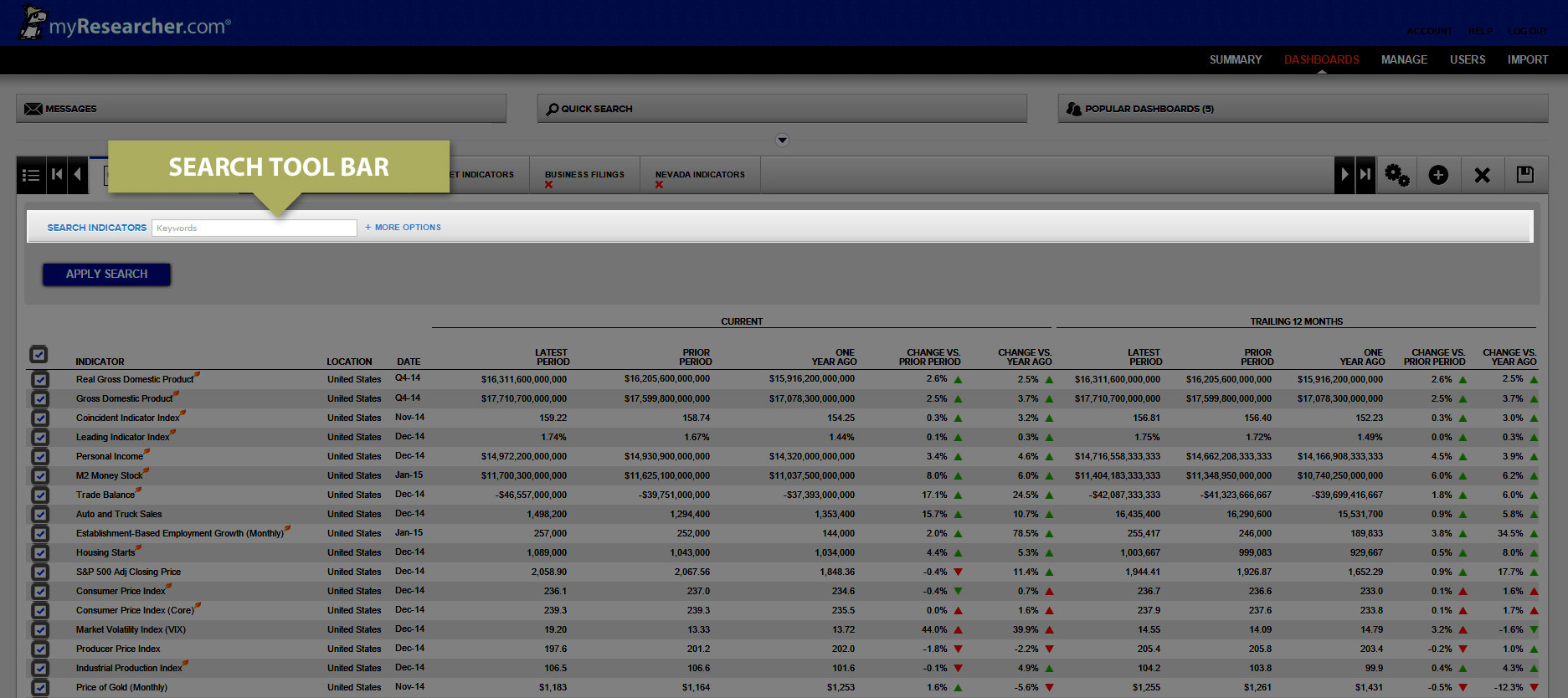Screen dimensions: 1568x698
Task: Open the Dashboards menu
Action: click(1321, 59)
